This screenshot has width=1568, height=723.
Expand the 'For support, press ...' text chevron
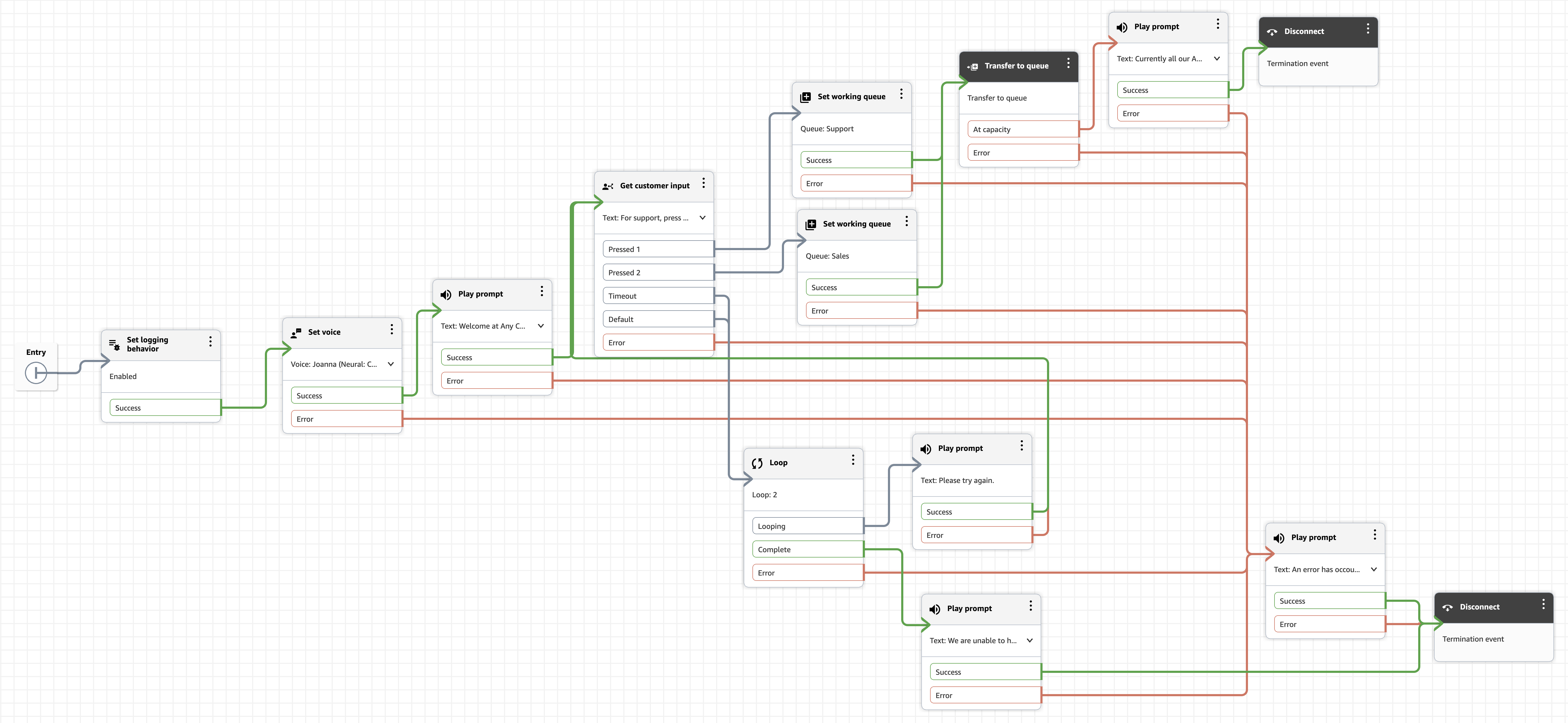pos(702,218)
